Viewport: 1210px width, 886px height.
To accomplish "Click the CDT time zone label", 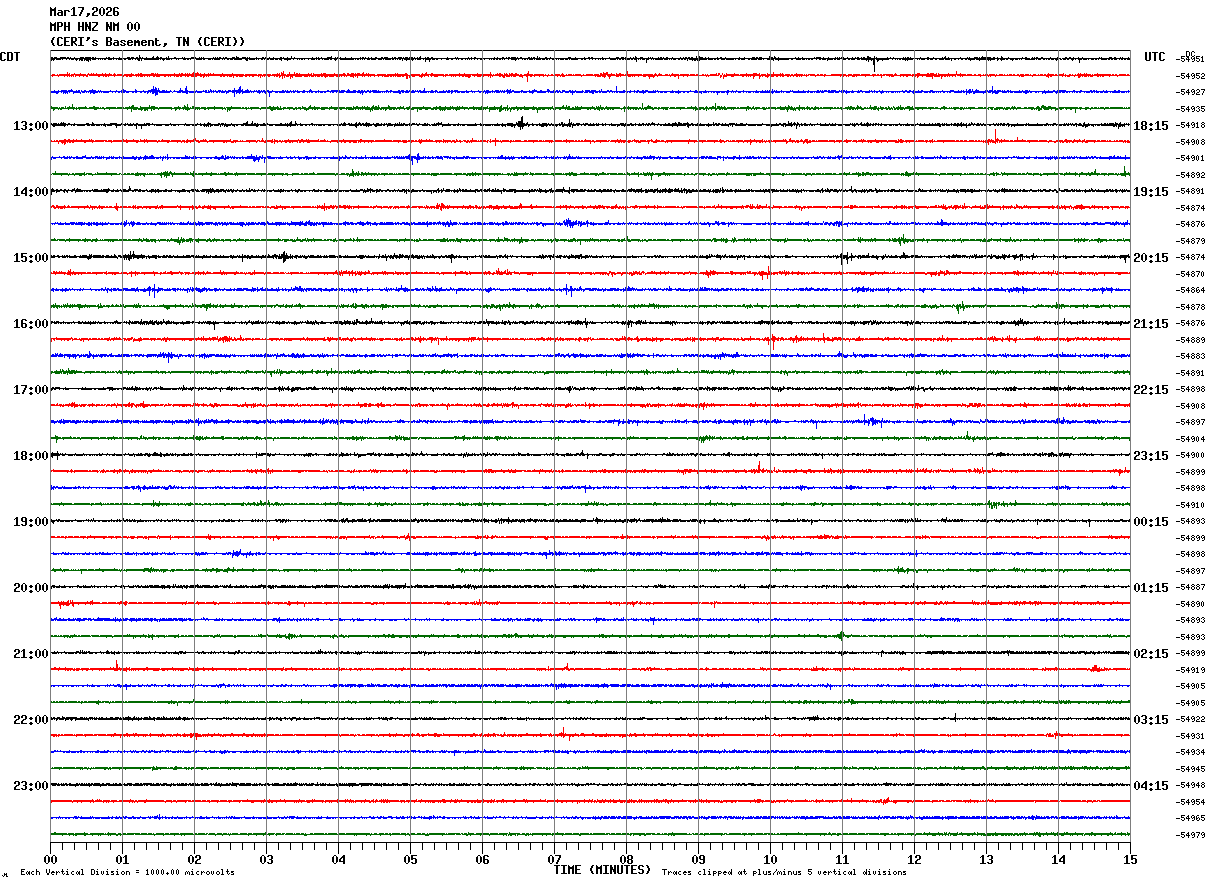I will click(10, 57).
